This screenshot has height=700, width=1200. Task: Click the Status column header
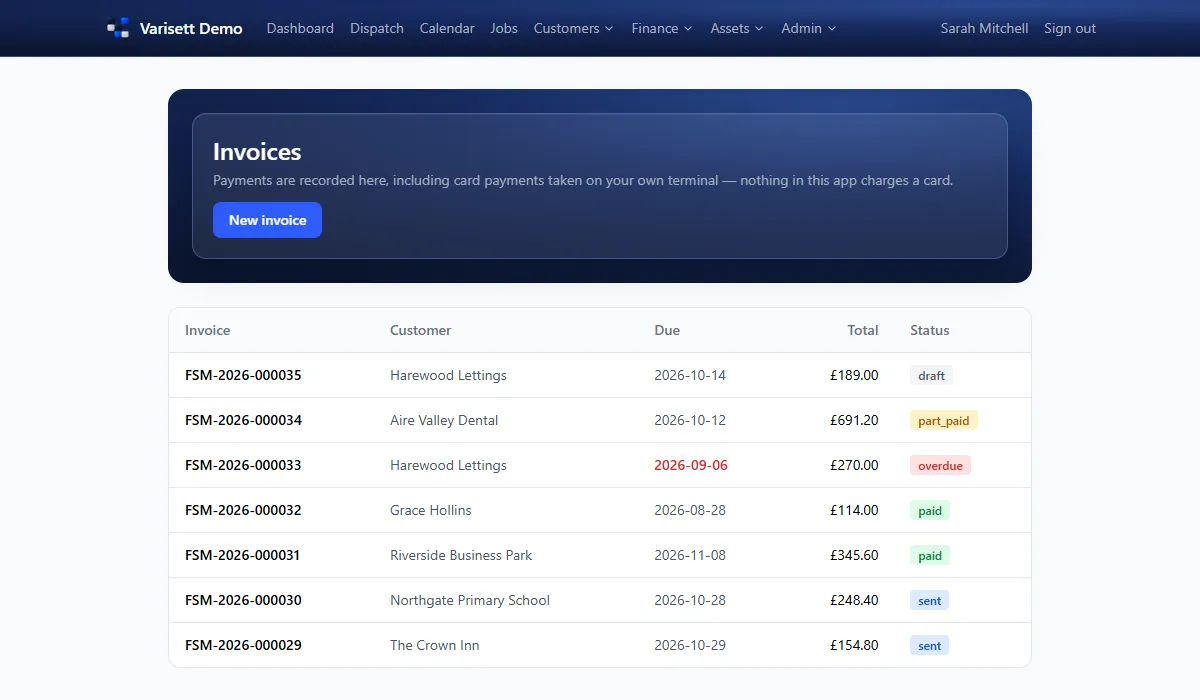pos(930,330)
